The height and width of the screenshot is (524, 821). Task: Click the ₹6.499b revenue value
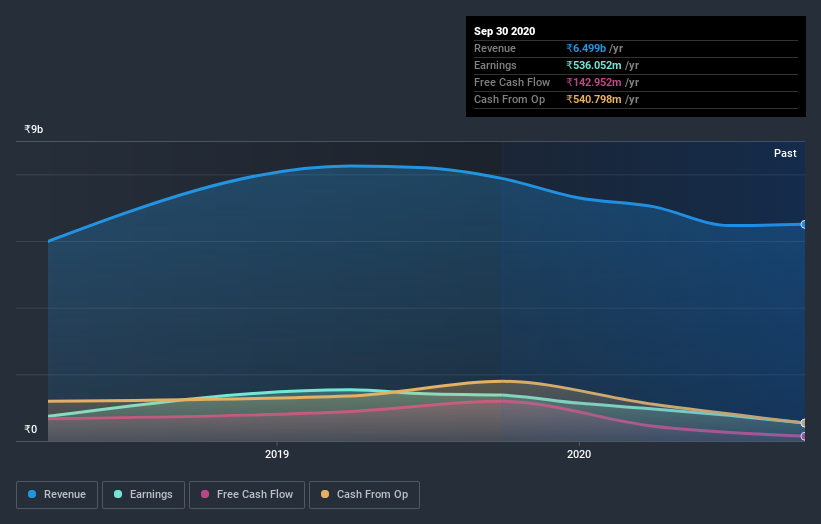[586, 48]
